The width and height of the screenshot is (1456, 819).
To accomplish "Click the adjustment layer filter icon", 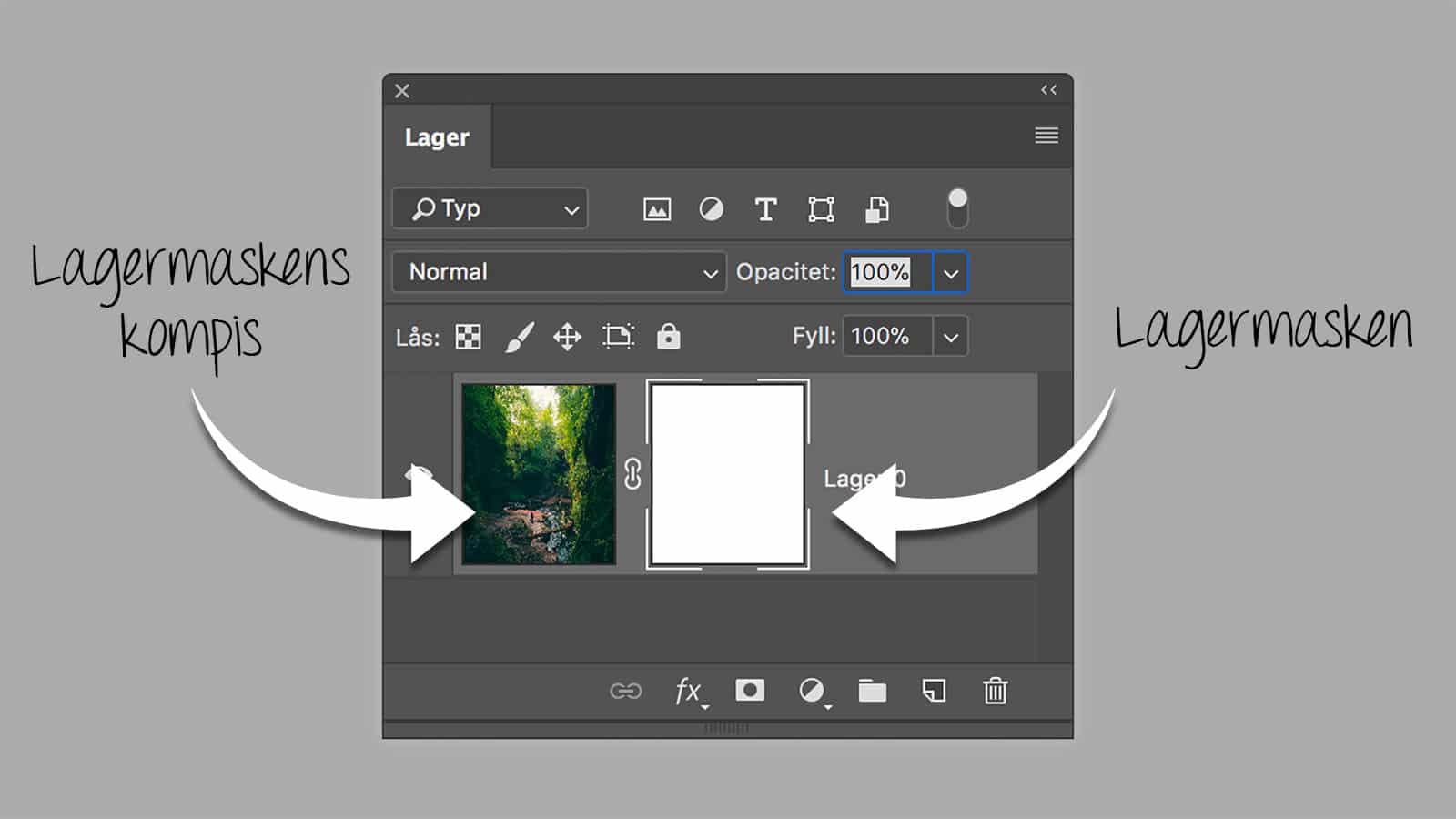I will 711,209.
